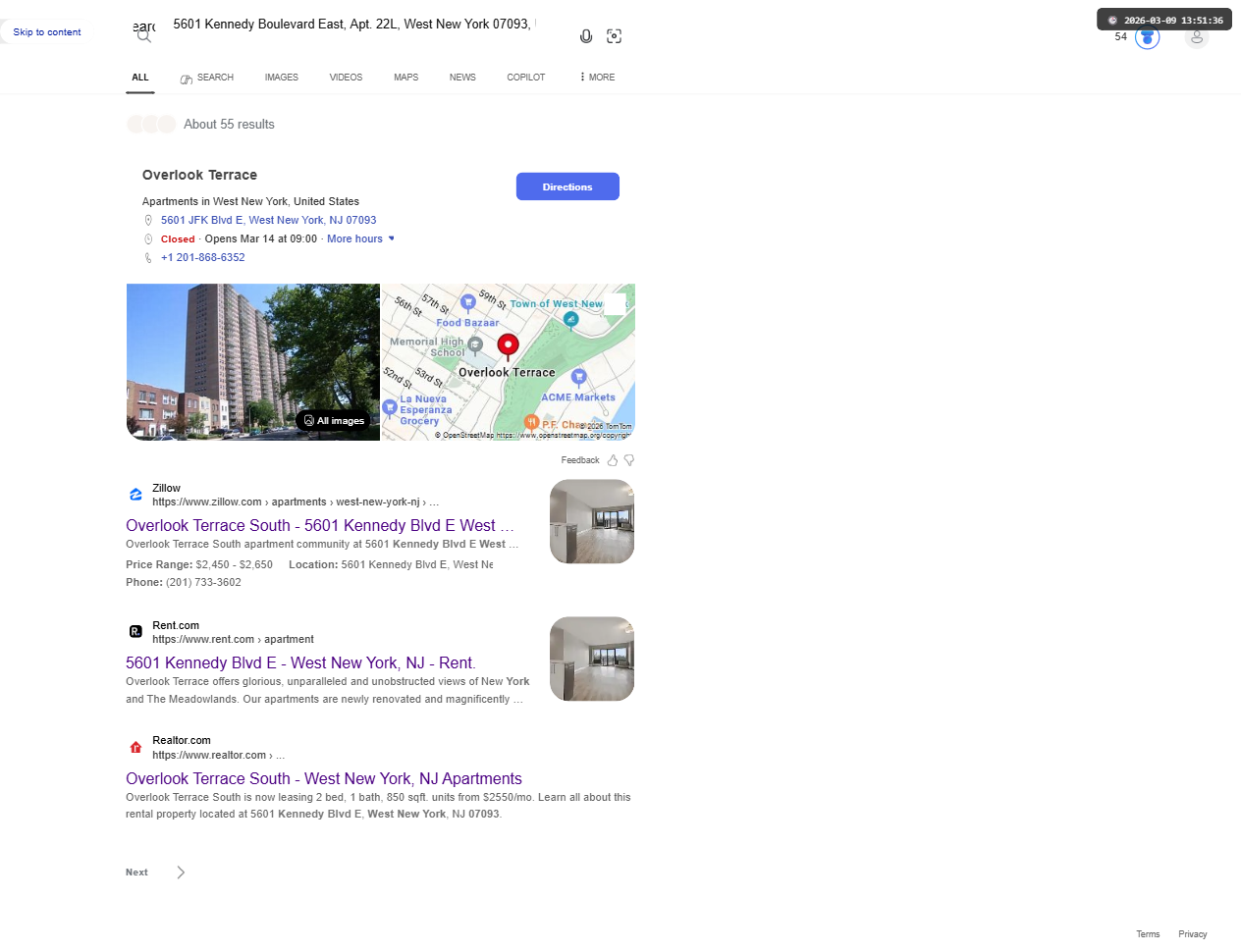Call +1 201-868-6352 phone link

point(203,258)
